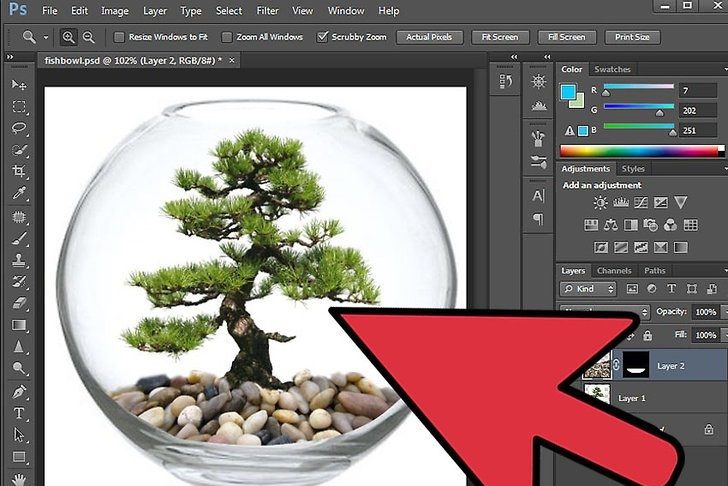Select the Hand tool

point(19,478)
